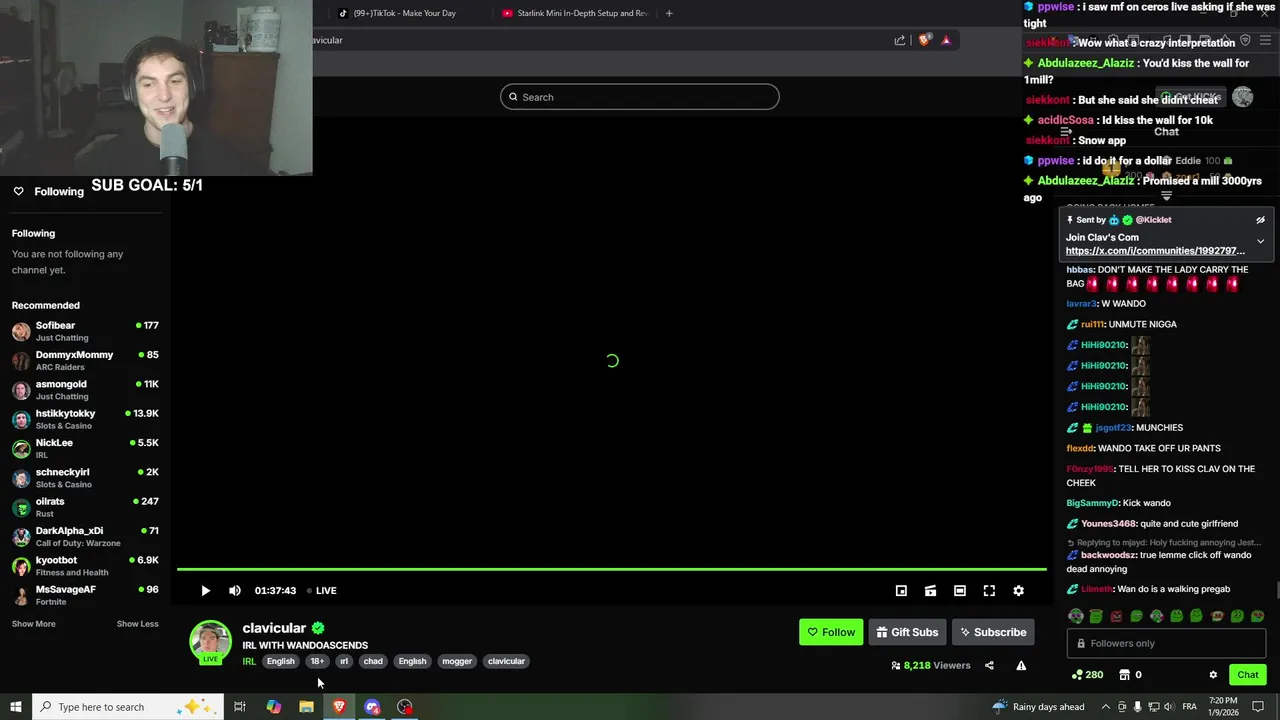Open MsSavageAF recommended channel
Image resolution: width=1280 pixels, height=720 pixels.
coord(85,595)
